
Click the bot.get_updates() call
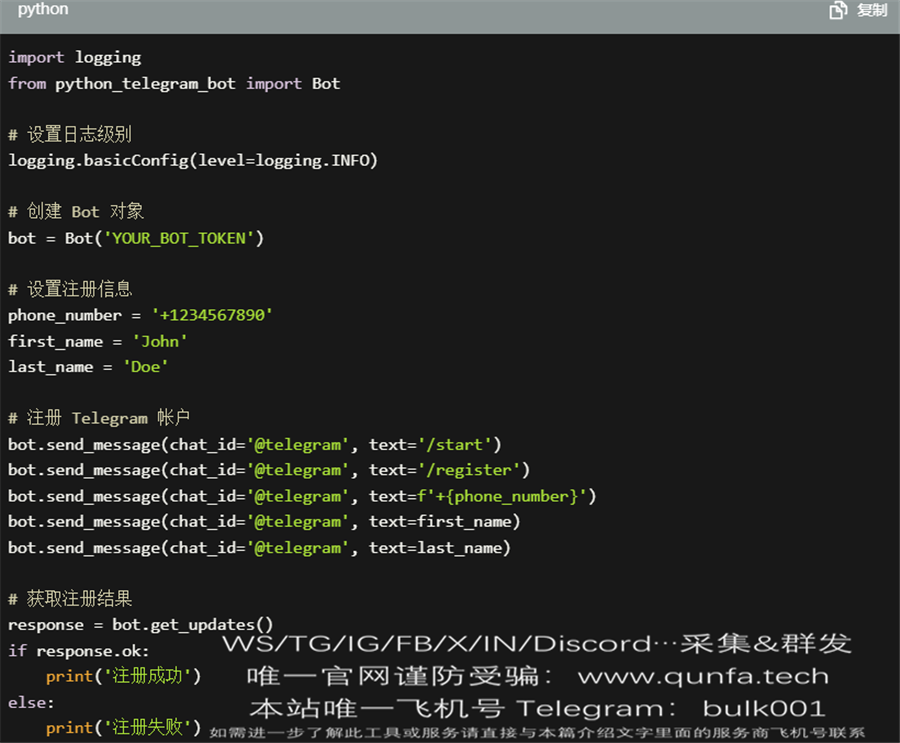(193, 625)
